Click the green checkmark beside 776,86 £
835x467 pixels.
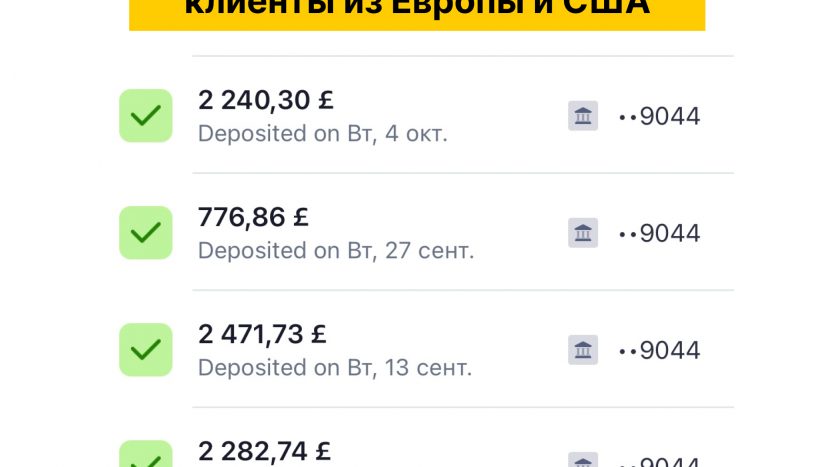click(x=146, y=233)
